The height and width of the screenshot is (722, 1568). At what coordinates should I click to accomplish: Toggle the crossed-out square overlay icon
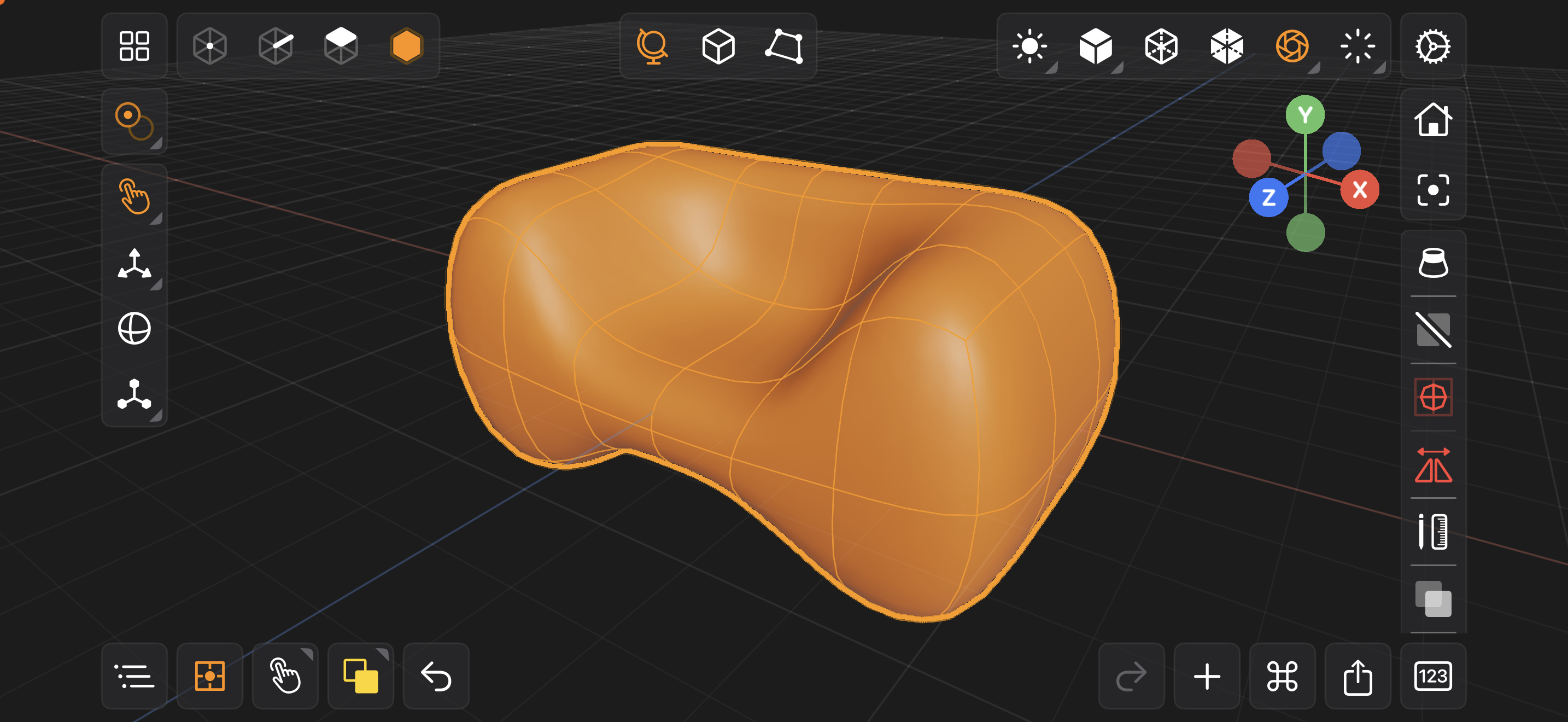click(x=1433, y=330)
